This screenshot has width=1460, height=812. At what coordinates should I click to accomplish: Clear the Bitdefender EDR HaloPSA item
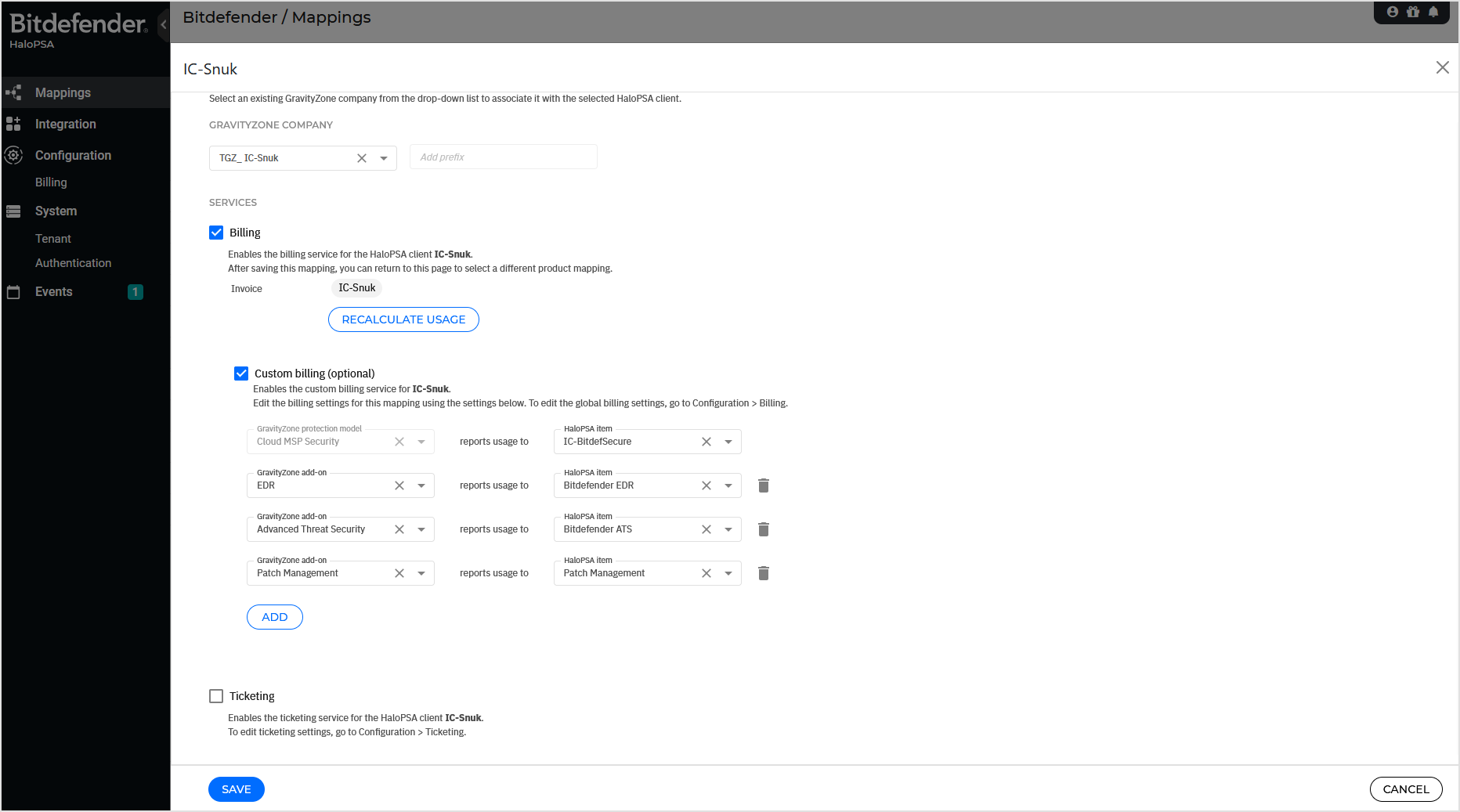click(707, 485)
